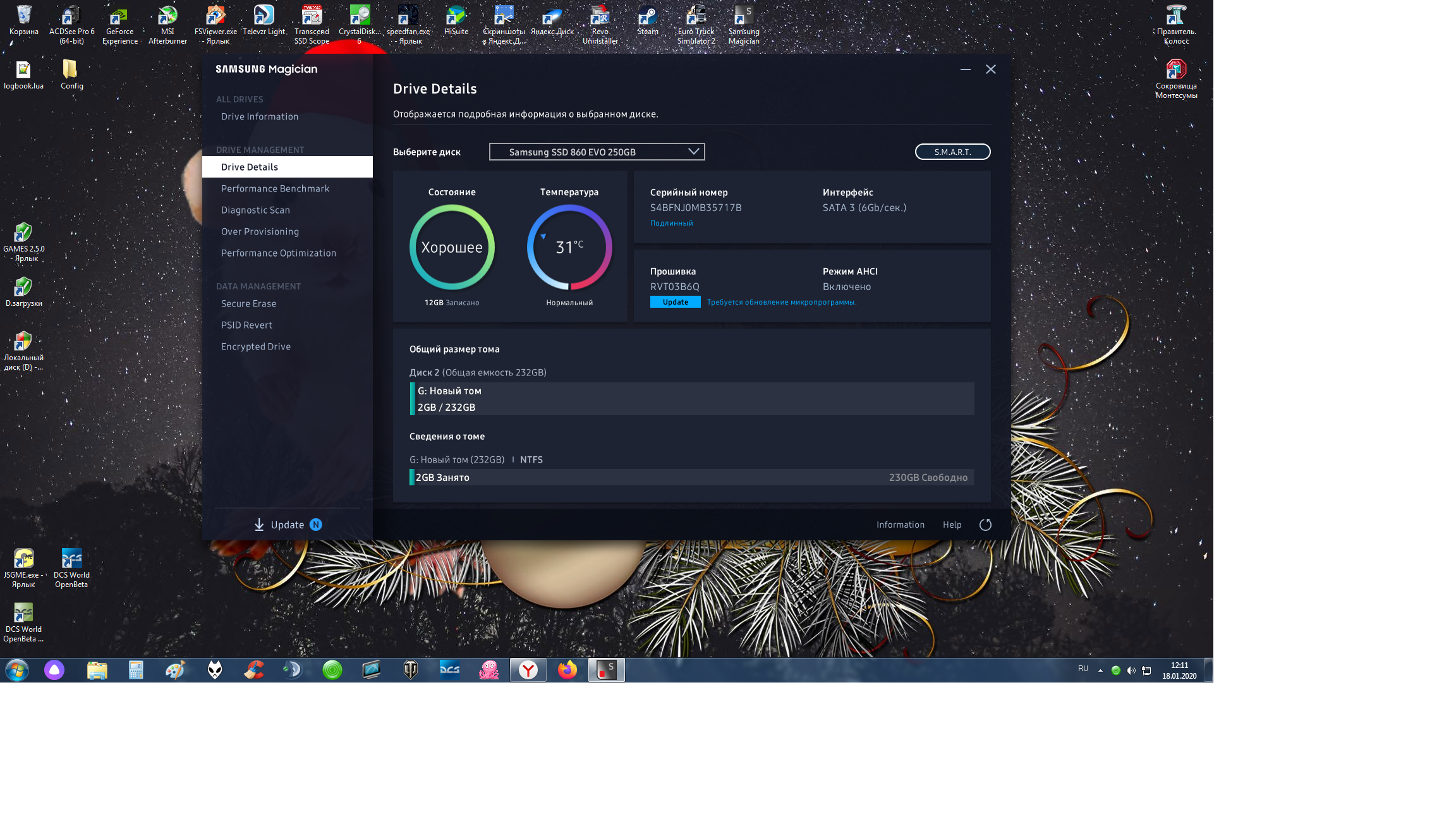This screenshot has height=819, width=1456.
Task: Show hidden system tray icons arrow
Action: click(1100, 670)
